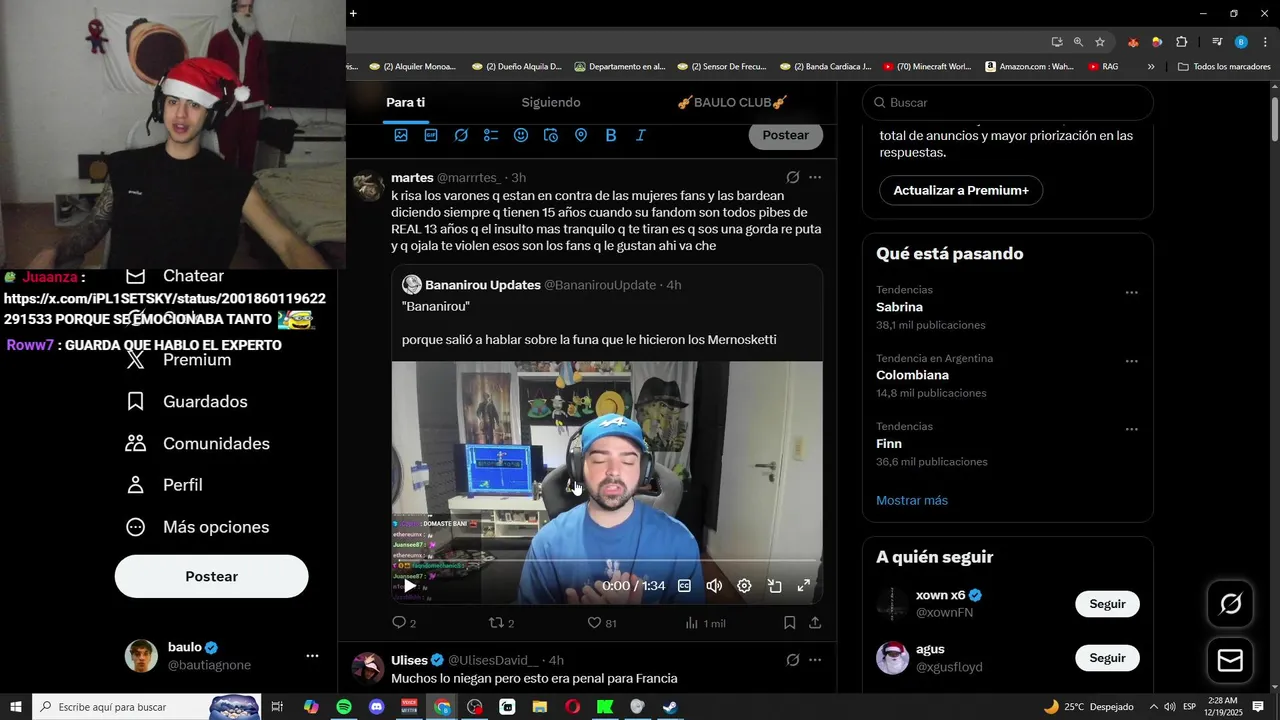Open Grok enhance icon in composer
Image resolution: width=1280 pixels, height=720 pixels.
[461, 135]
